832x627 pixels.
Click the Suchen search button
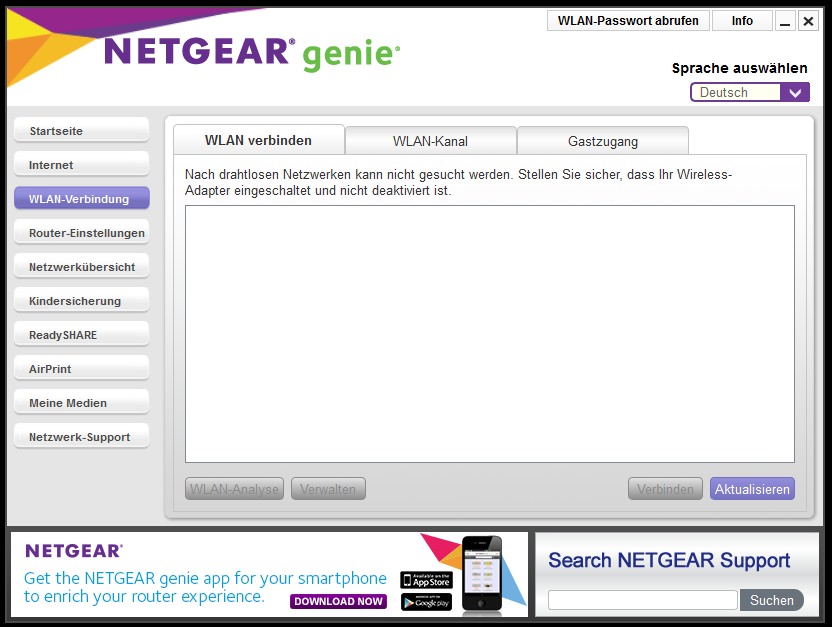pos(772,600)
